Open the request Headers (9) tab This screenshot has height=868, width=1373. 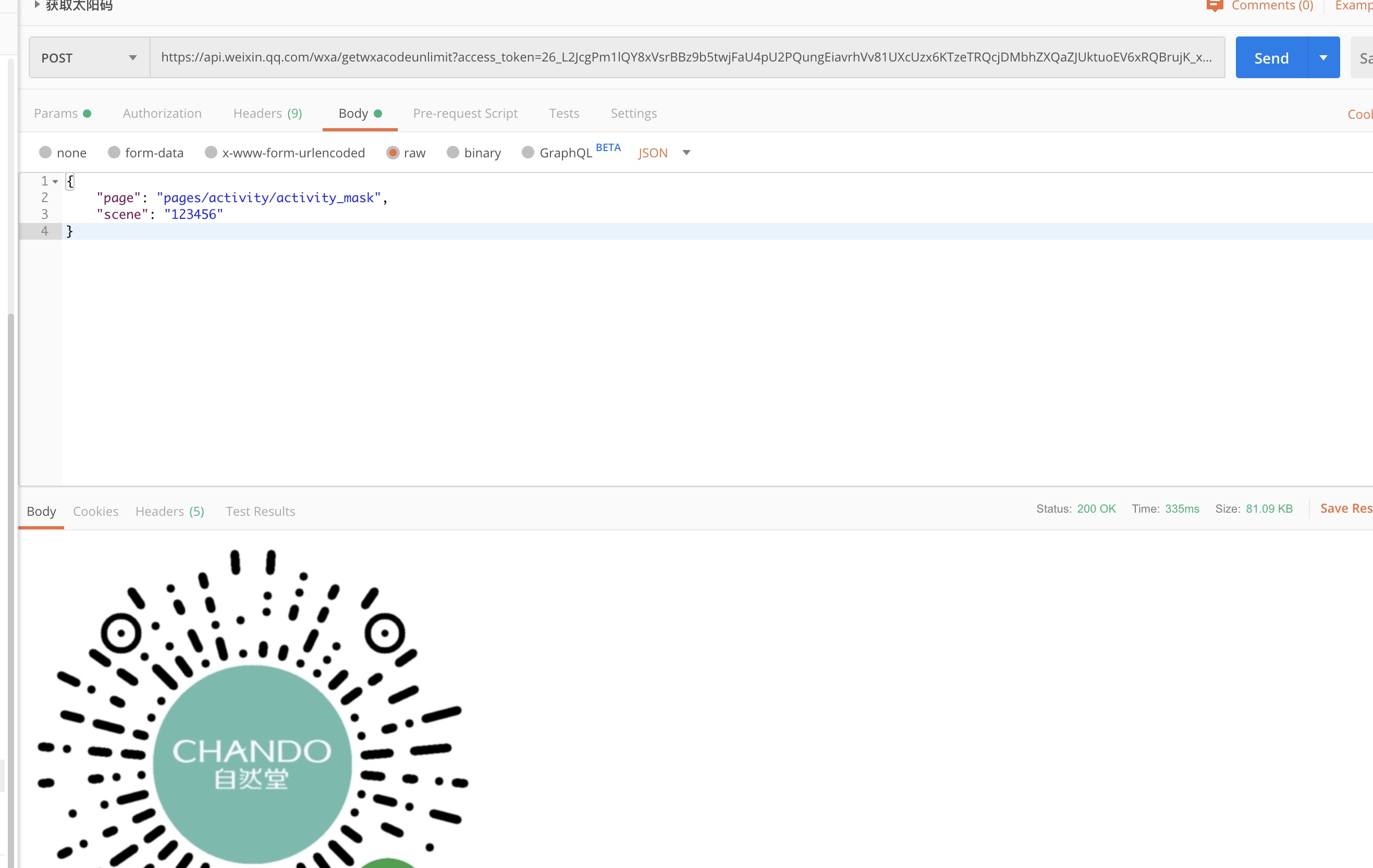(x=267, y=114)
